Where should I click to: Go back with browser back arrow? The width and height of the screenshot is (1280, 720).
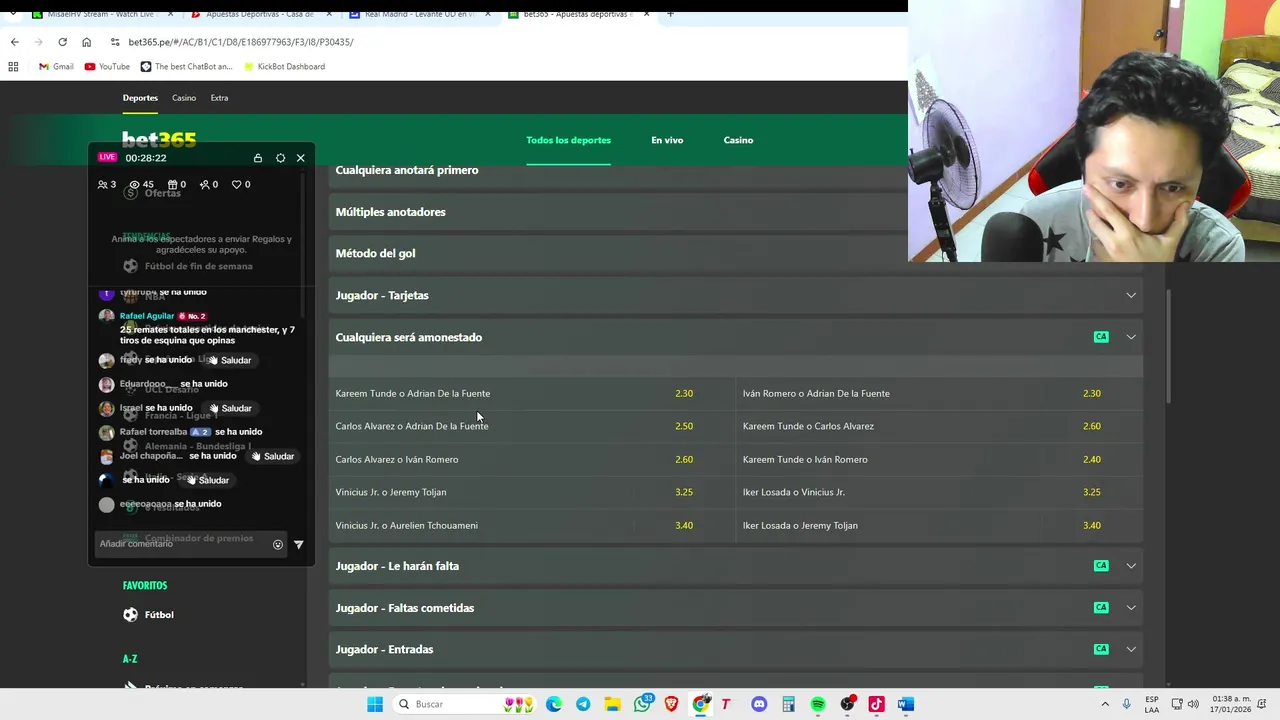coord(14,42)
